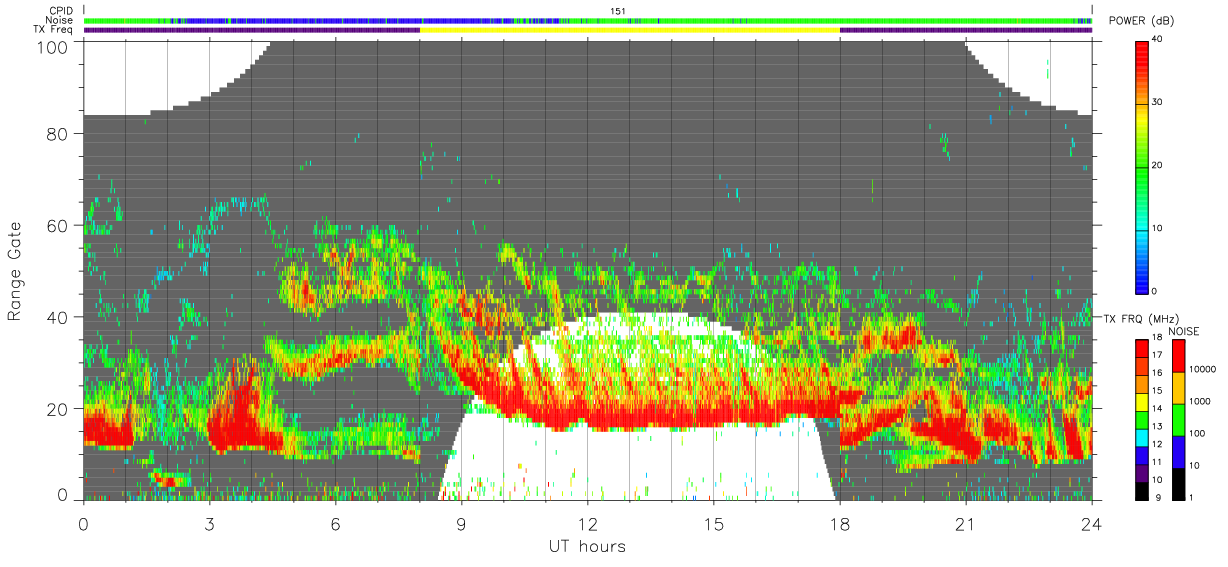Viewport: 1228px width, 567px height.
Task: Click the TX Freq row label
Action: click(x=54, y=30)
